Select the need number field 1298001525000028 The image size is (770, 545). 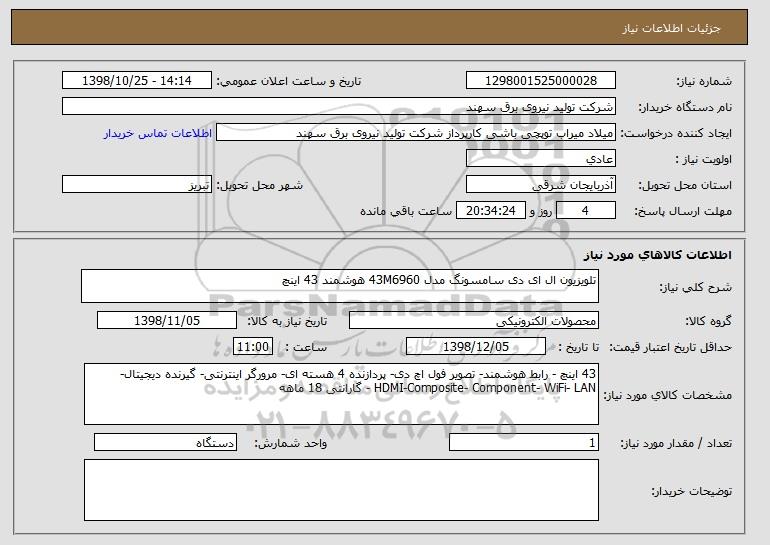point(541,81)
